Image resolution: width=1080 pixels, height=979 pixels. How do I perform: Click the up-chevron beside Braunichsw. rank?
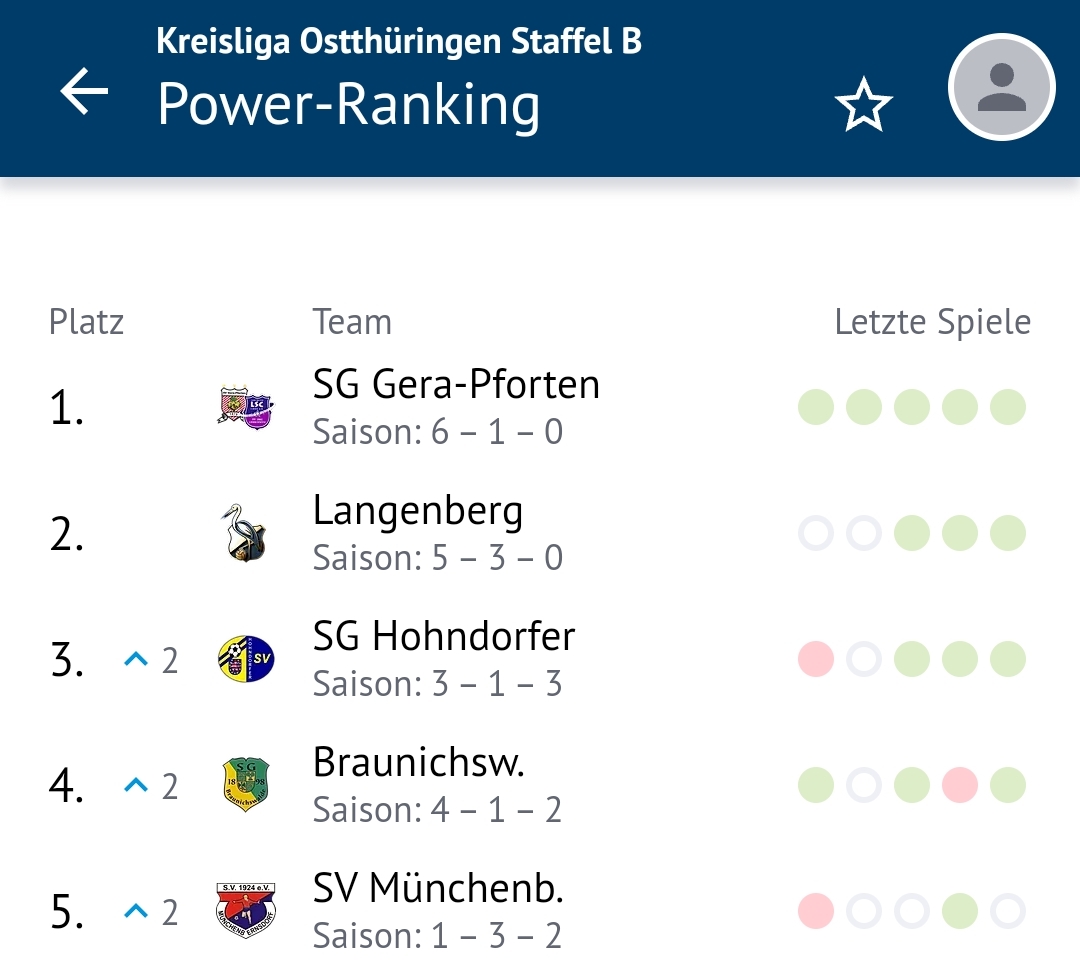click(136, 785)
